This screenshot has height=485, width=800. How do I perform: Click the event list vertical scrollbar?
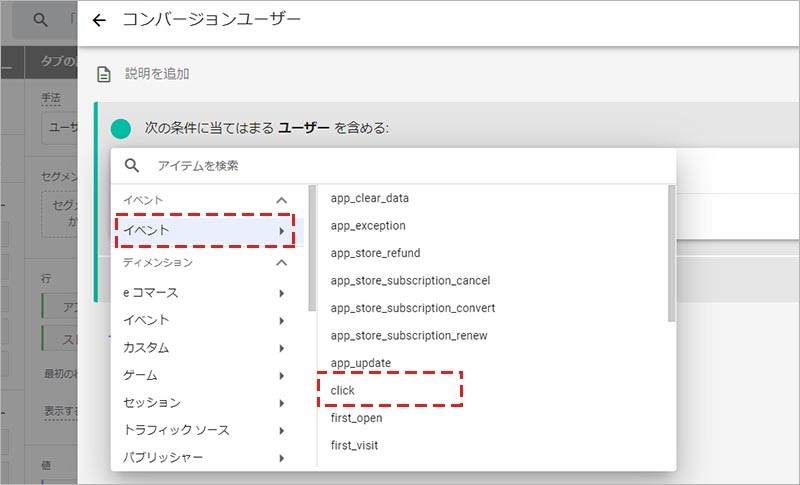[671, 250]
